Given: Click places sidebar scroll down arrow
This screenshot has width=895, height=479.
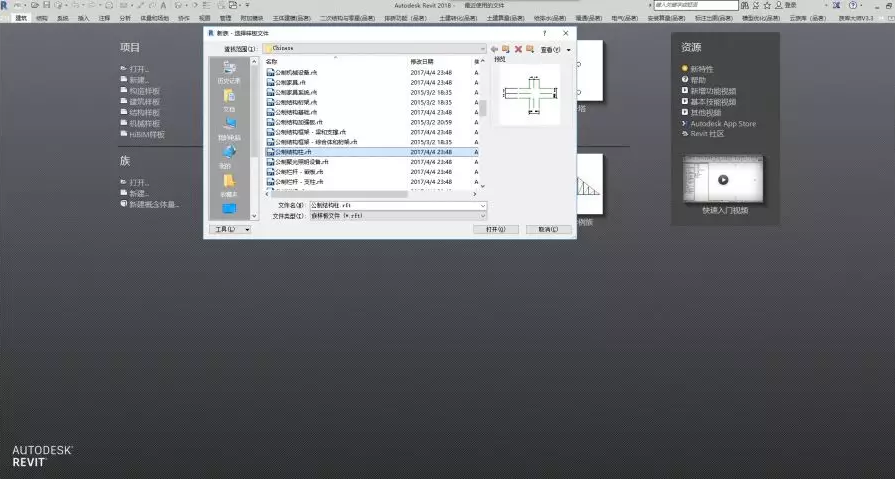Looking at the screenshot, I should [255, 216].
